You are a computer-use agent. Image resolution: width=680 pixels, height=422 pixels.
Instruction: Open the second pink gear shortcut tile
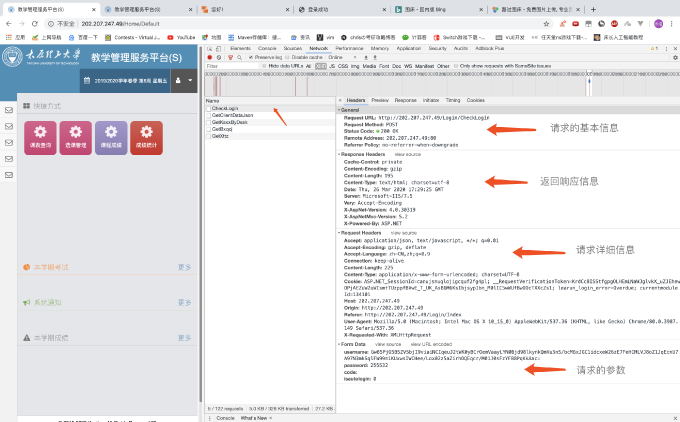click(75, 138)
